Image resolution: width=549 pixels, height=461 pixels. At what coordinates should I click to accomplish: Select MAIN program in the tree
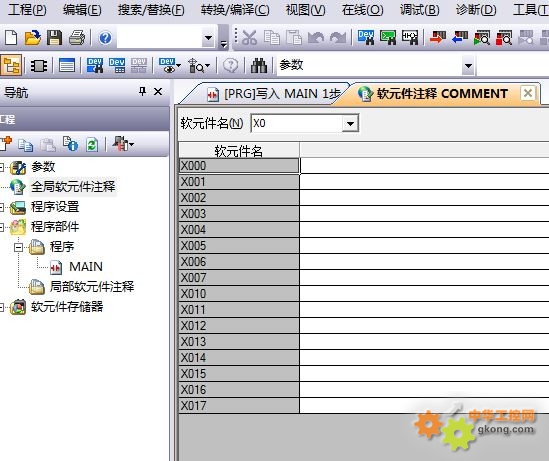(86, 267)
